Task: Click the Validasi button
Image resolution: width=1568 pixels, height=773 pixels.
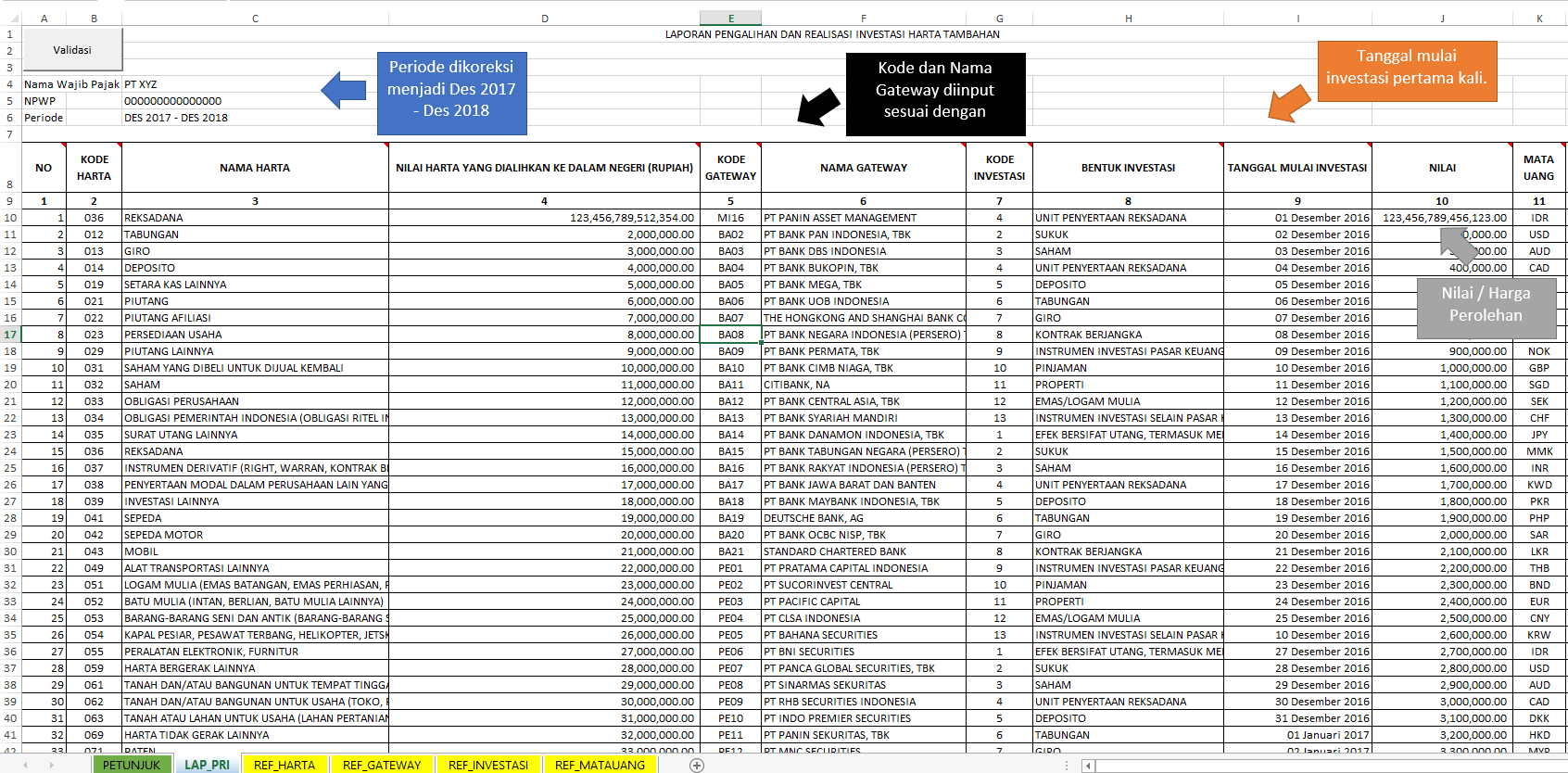Action: (72, 50)
